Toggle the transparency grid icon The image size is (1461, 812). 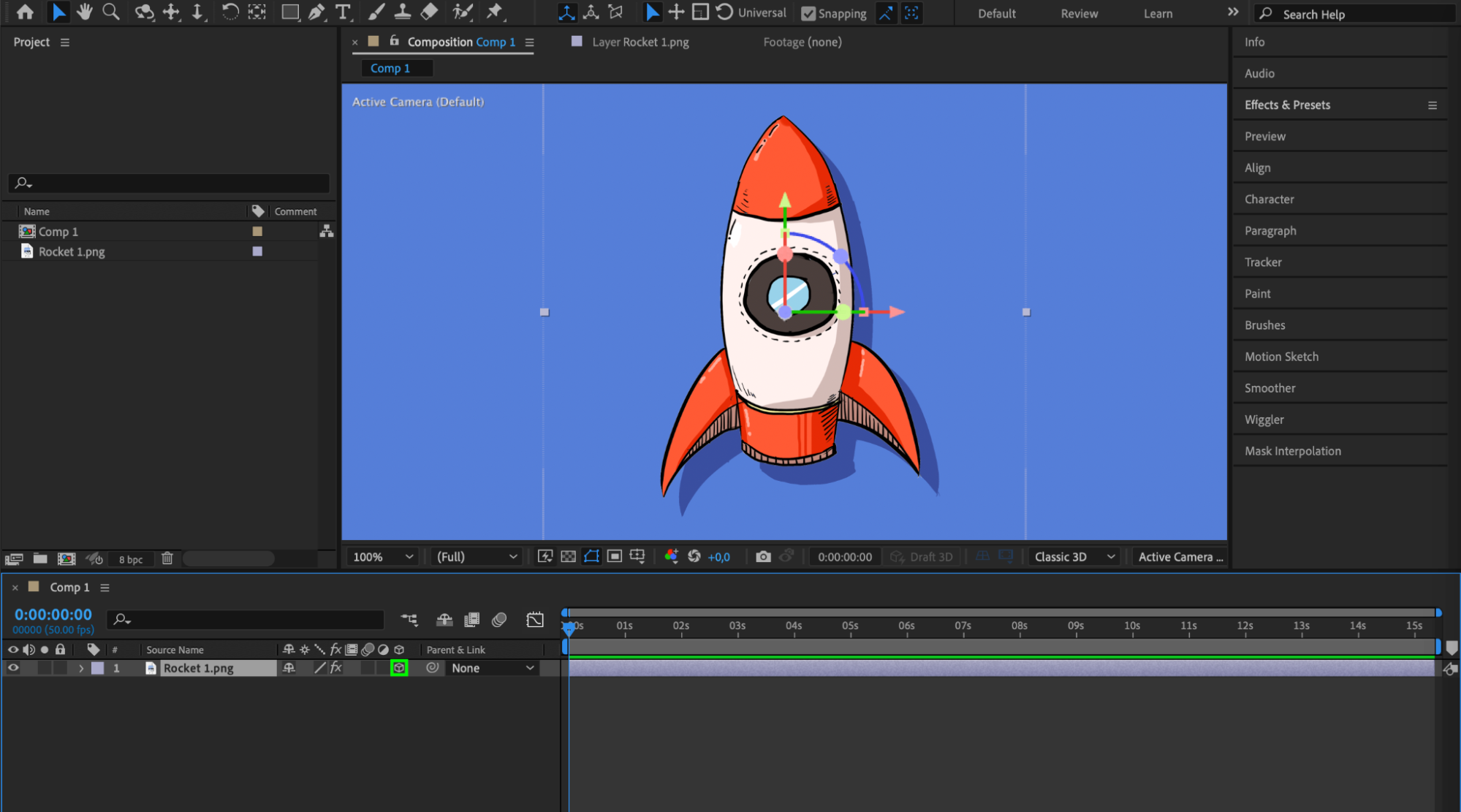[x=568, y=556]
